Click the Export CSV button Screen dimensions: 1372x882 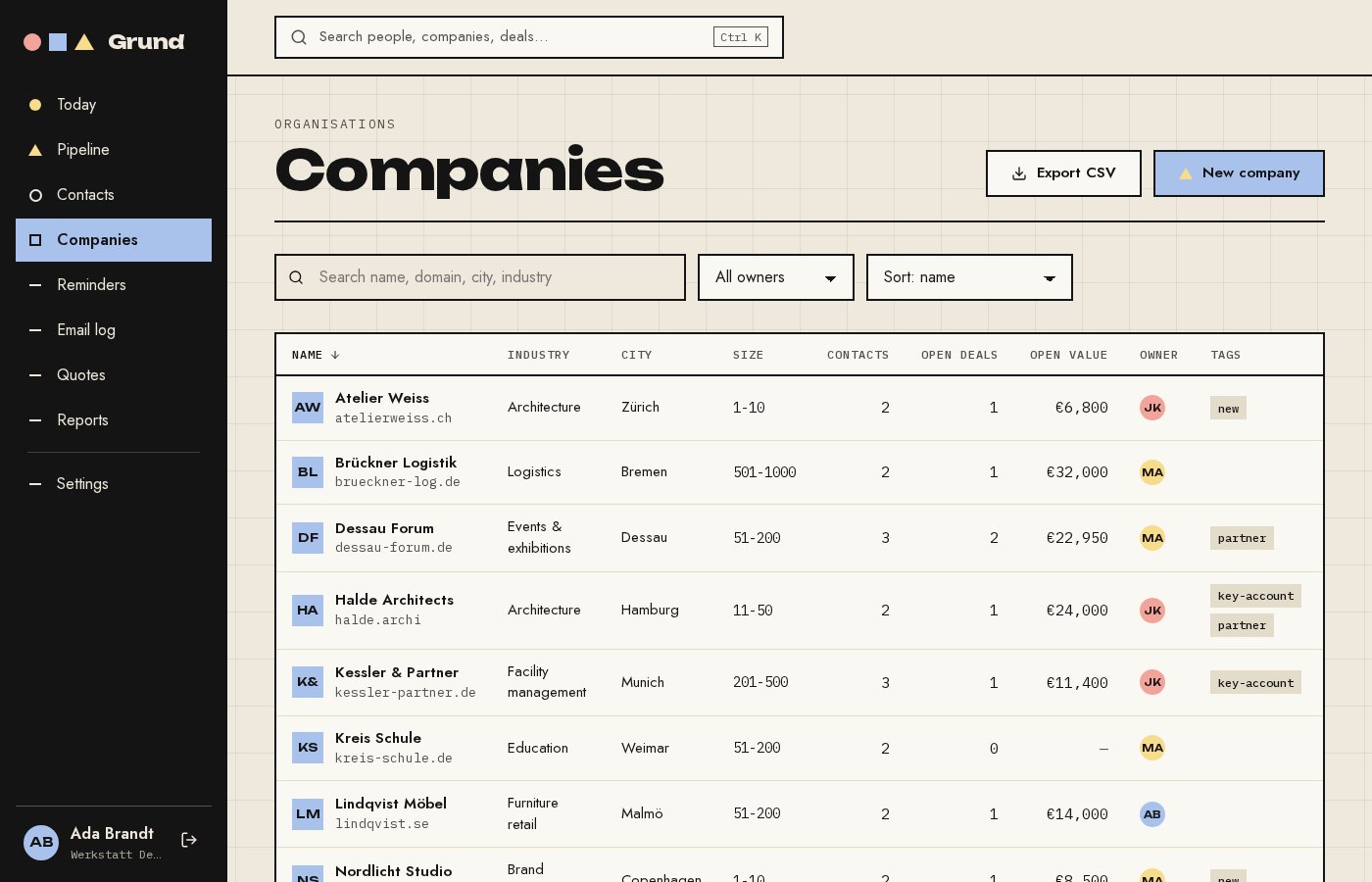[x=1063, y=173]
